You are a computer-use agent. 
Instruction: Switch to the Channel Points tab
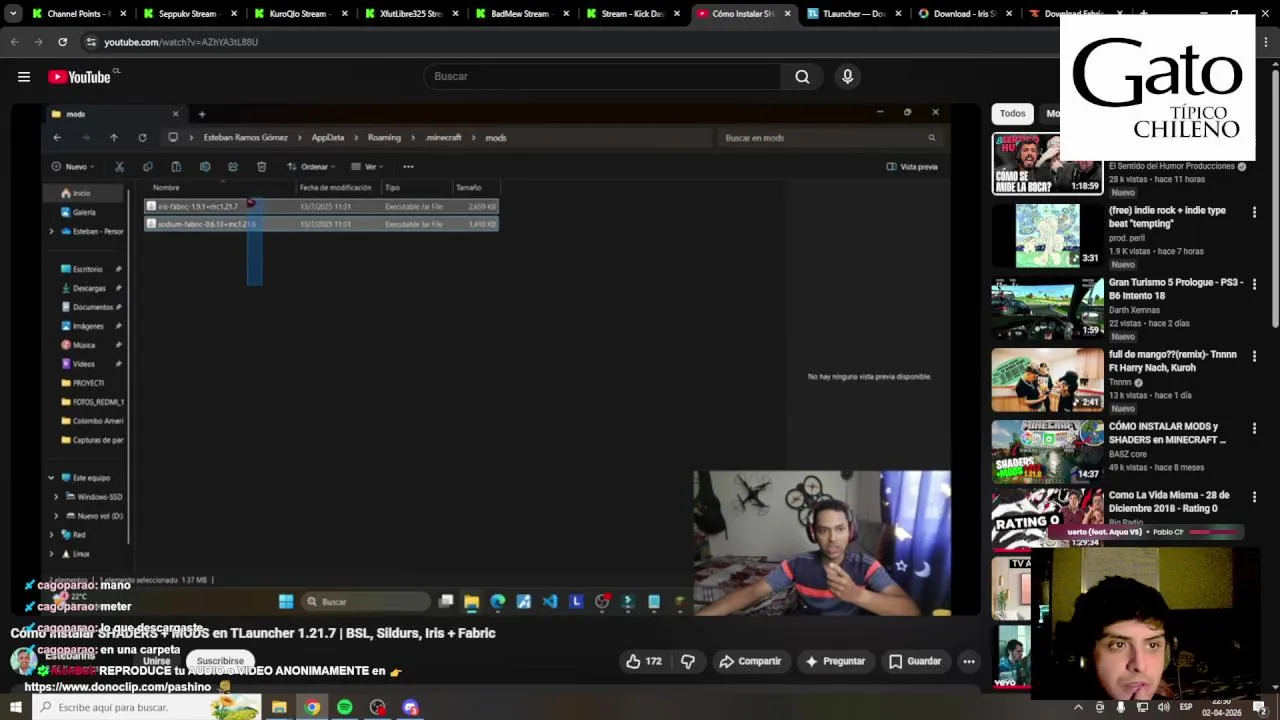tap(77, 14)
